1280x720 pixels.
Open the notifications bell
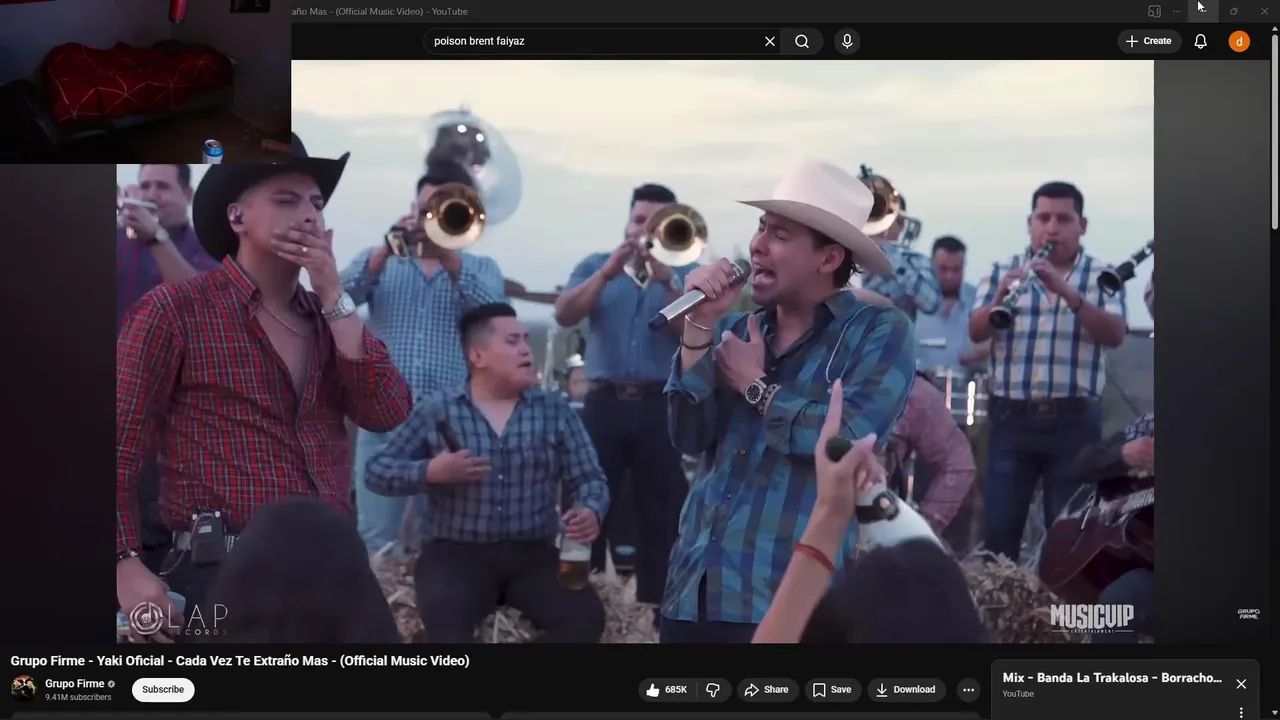(x=1201, y=41)
